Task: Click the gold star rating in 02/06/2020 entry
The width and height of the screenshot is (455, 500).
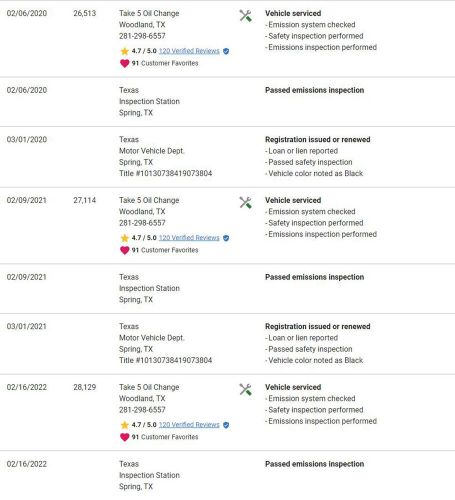Action: tap(124, 51)
